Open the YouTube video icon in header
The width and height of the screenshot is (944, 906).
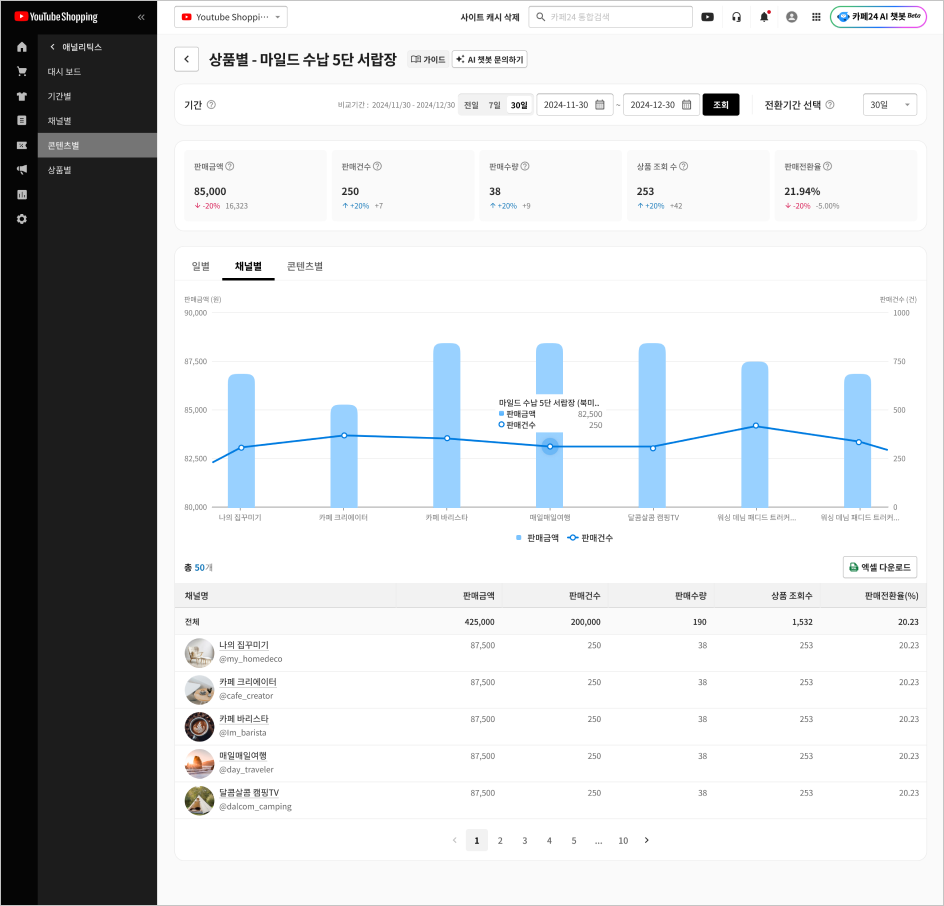pos(707,17)
